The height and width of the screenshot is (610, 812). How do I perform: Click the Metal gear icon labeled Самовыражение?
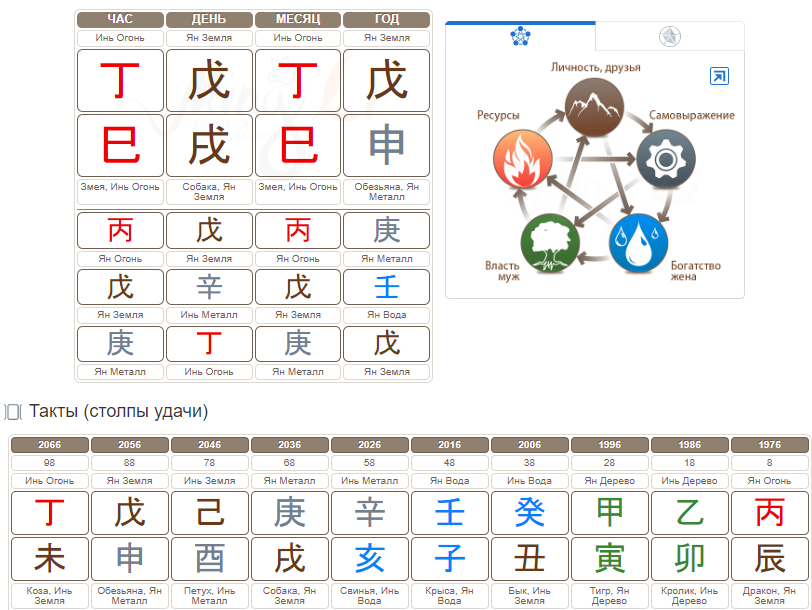point(665,159)
